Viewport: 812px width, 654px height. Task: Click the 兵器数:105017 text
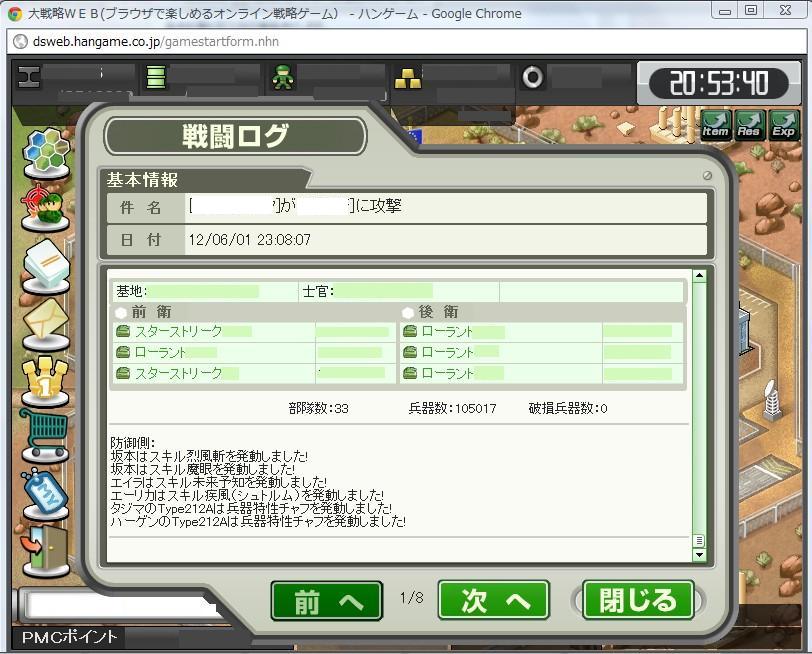(x=452, y=409)
